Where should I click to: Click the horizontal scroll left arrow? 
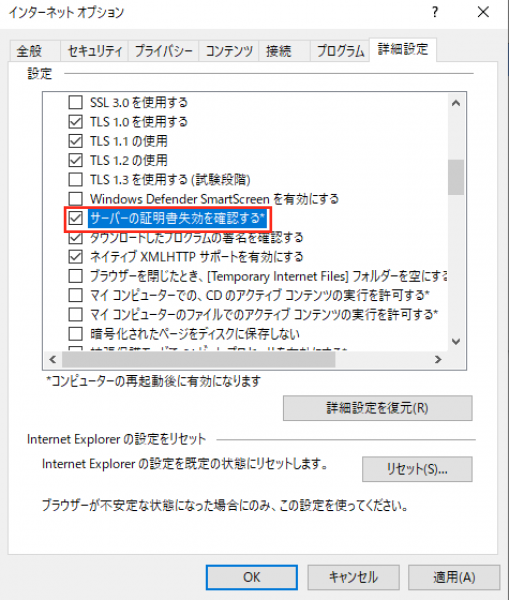53,360
